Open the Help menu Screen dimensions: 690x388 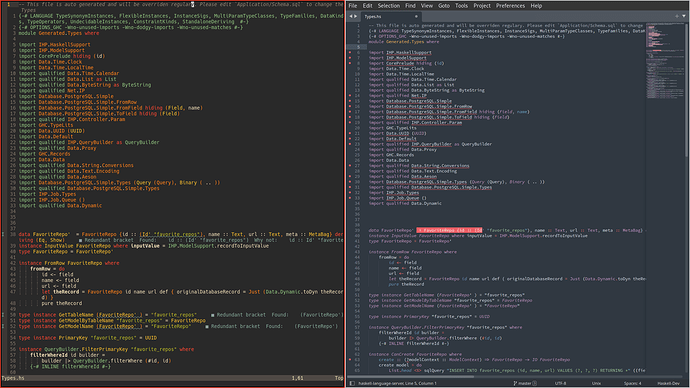pos(536,6)
